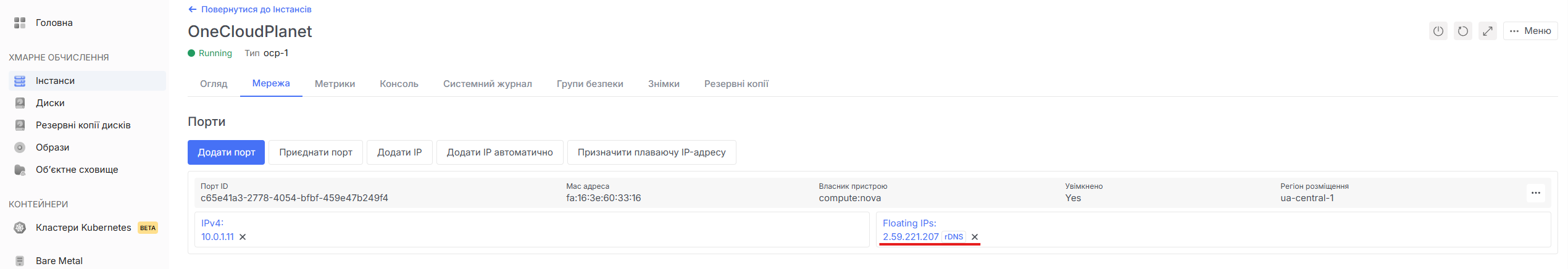The height and width of the screenshot is (269, 1568).
Task: Switch to the Метрики tab
Action: point(335,84)
